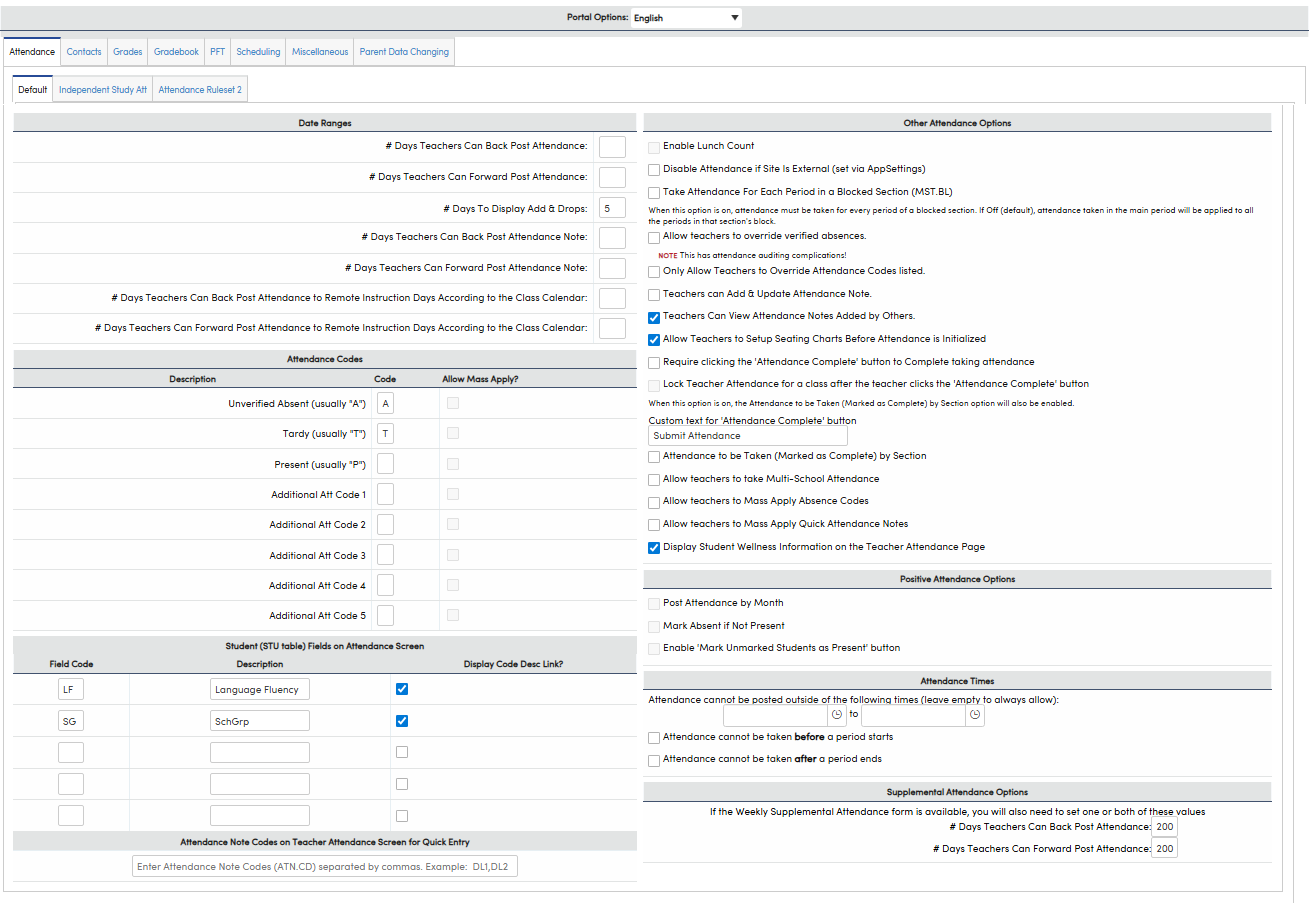Click the Supplemental Forward Post Attendance days field
The image size is (1309, 903).
click(x=1164, y=848)
